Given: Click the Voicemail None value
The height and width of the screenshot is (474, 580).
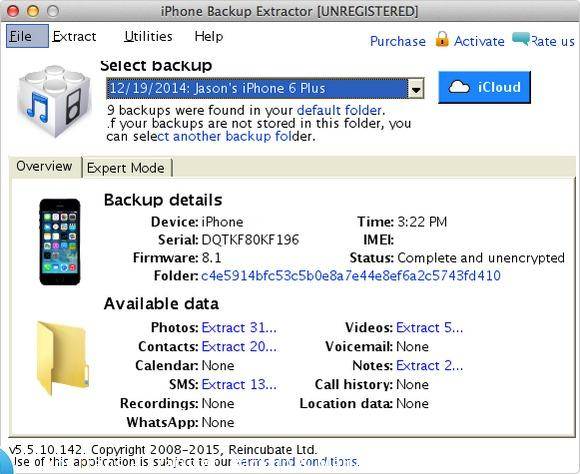Looking at the screenshot, I should 412,347.
